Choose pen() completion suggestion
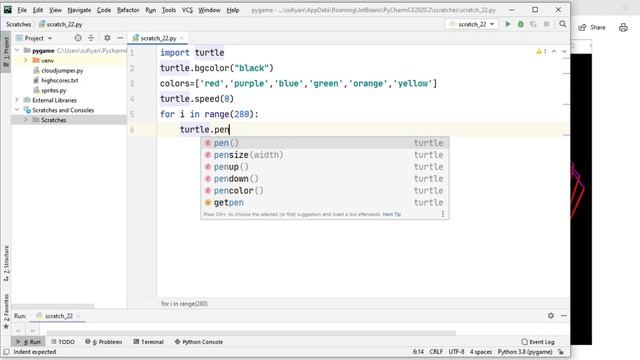 point(325,143)
